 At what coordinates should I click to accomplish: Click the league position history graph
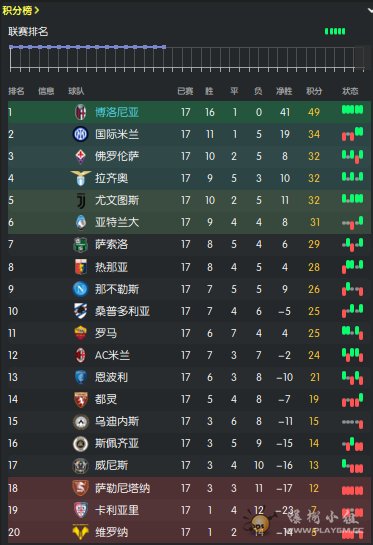(x=187, y=58)
